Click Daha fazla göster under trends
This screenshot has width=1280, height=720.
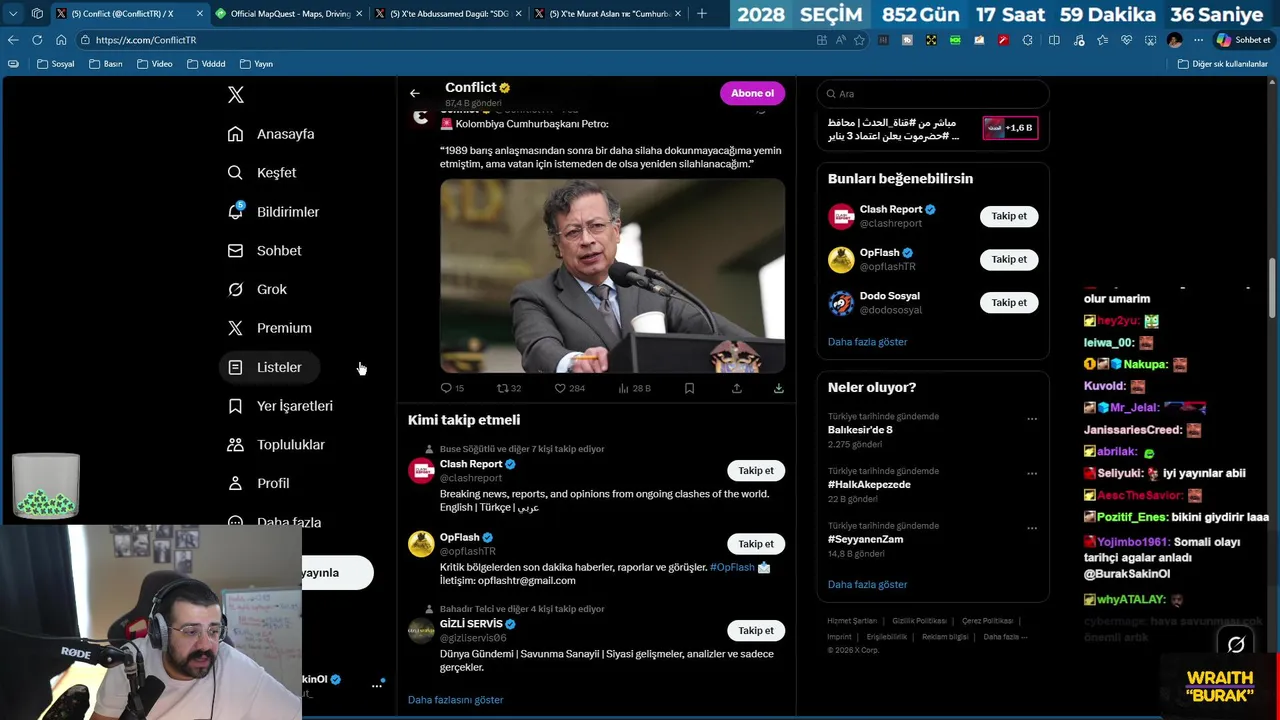[x=868, y=585]
